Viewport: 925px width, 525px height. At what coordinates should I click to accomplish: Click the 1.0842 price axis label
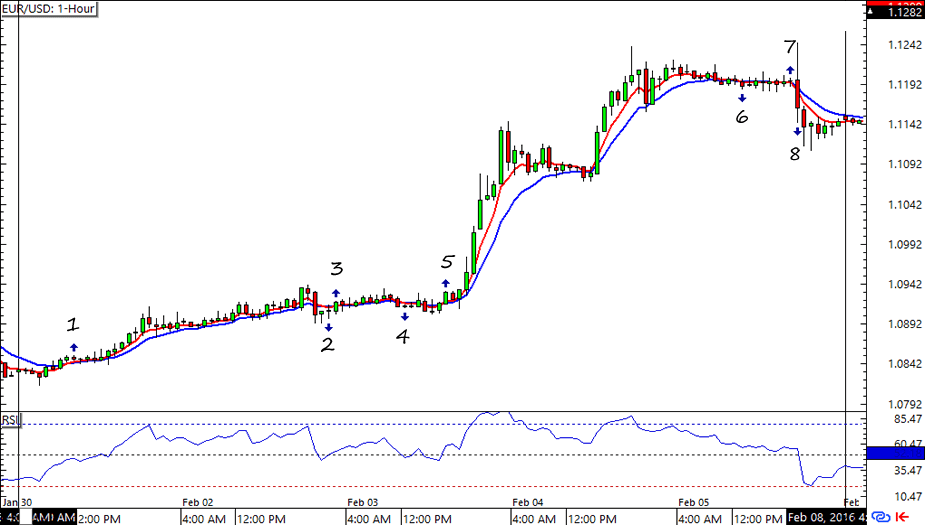point(905,364)
